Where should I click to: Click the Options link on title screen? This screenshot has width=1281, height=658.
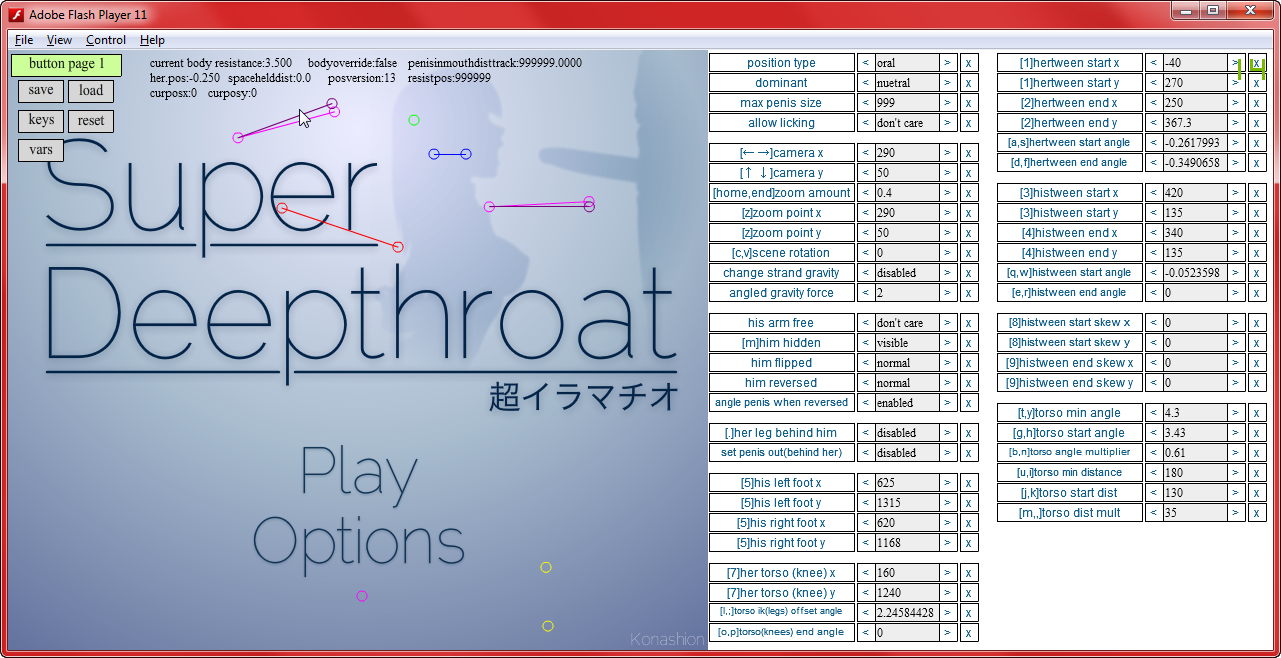pyautogui.click(x=358, y=543)
